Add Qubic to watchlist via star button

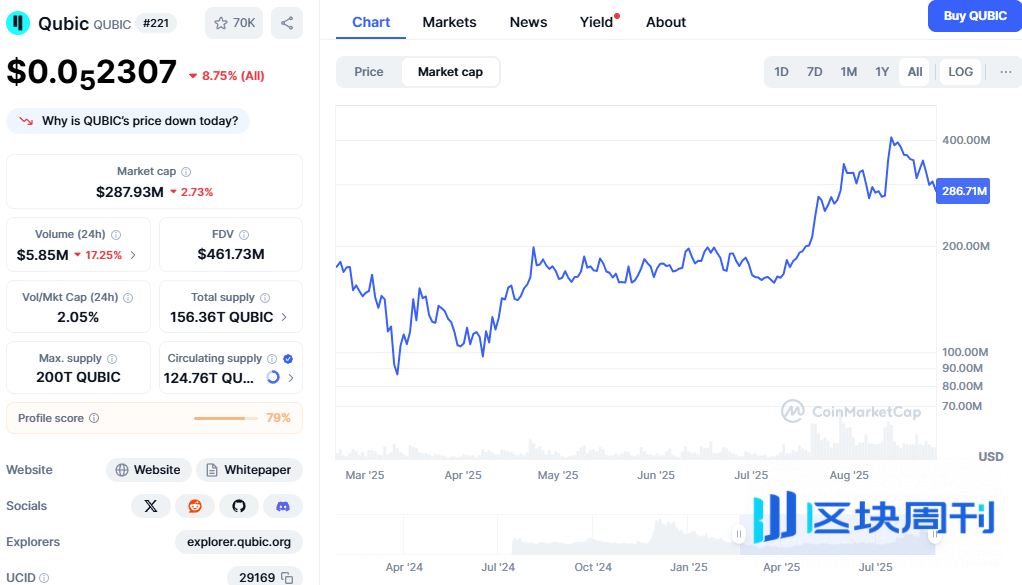(234, 23)
